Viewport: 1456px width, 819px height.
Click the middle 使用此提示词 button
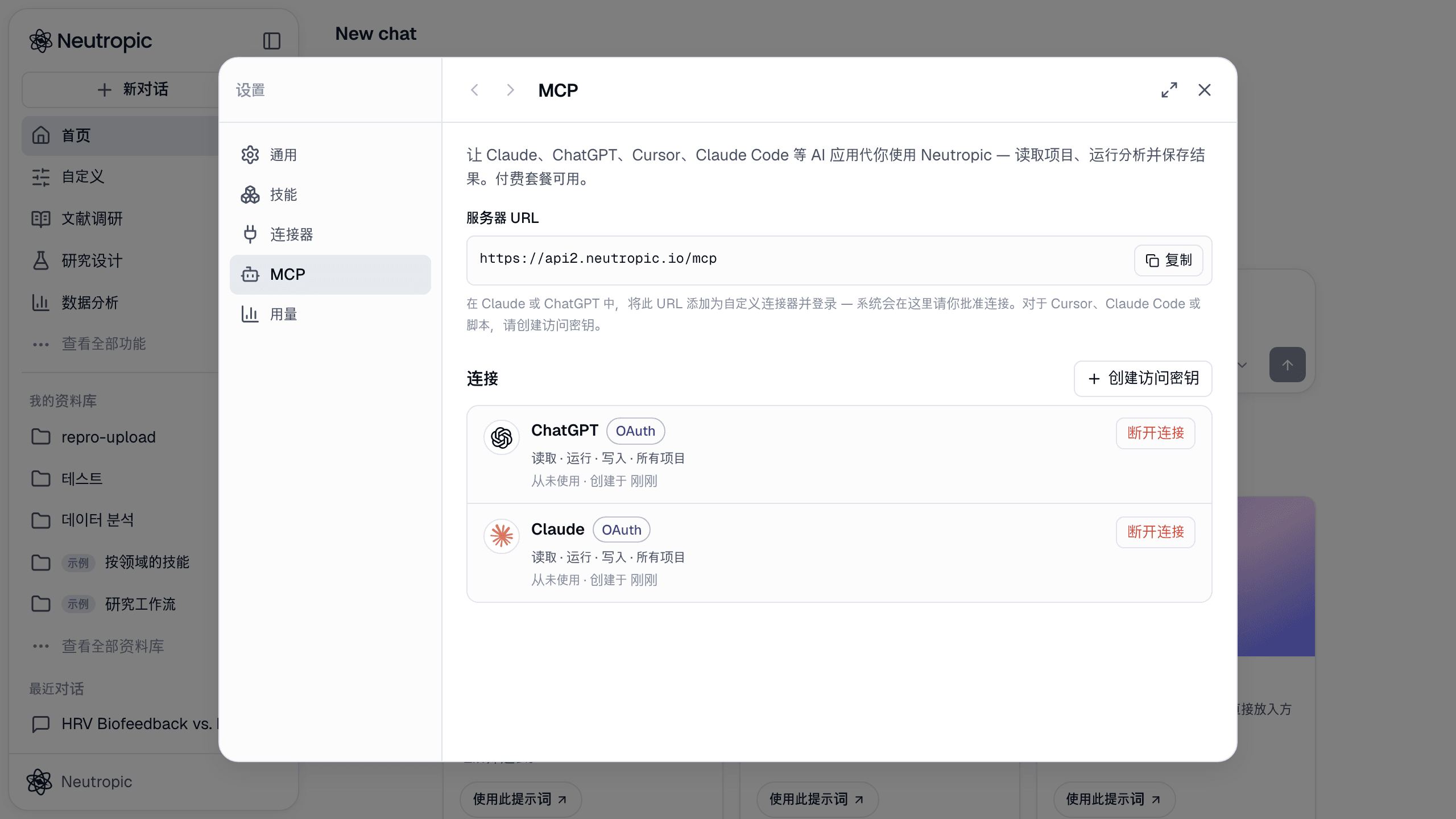click(817, 799)
